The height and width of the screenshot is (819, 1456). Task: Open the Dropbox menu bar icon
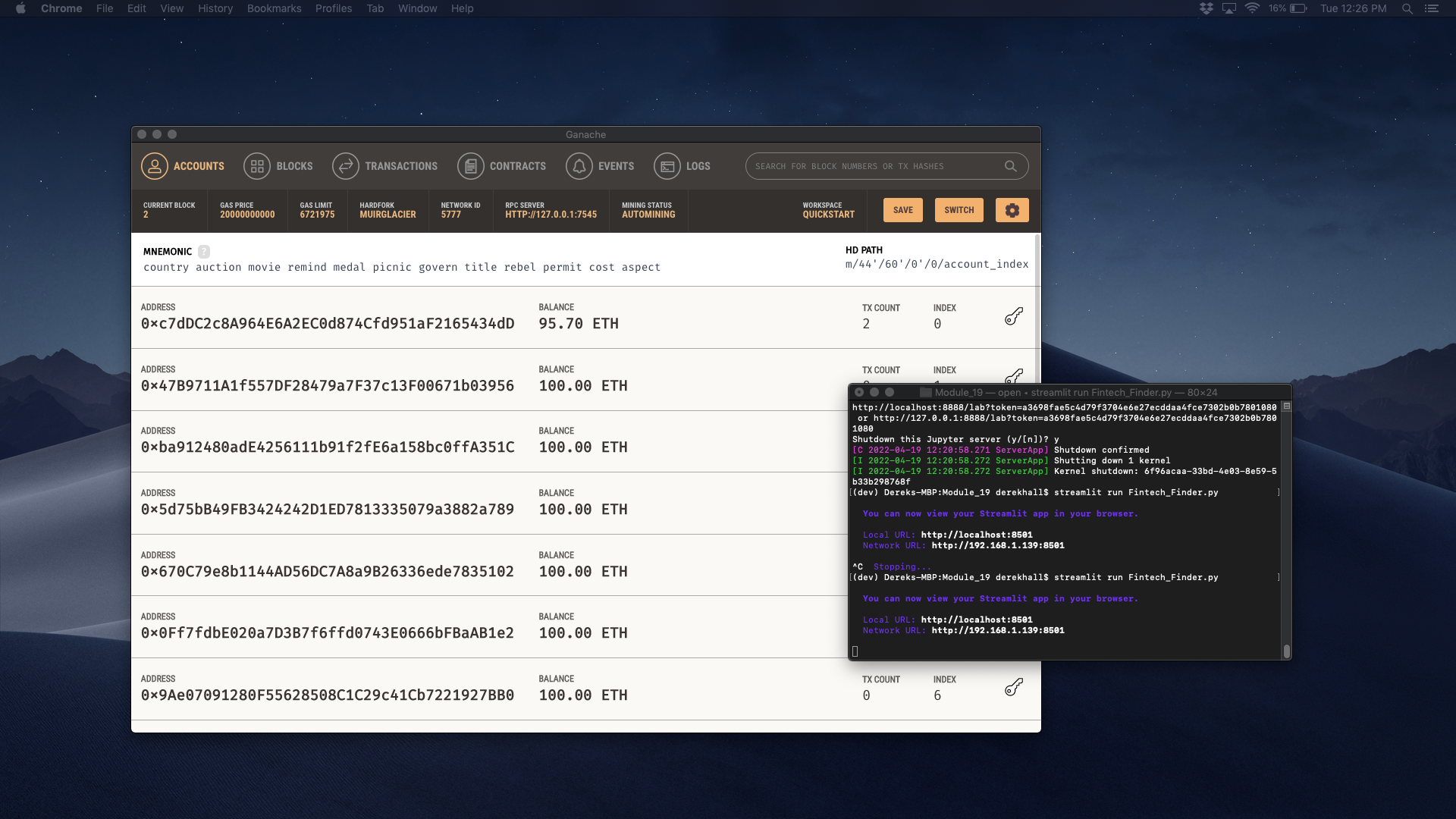[1206, 8]
